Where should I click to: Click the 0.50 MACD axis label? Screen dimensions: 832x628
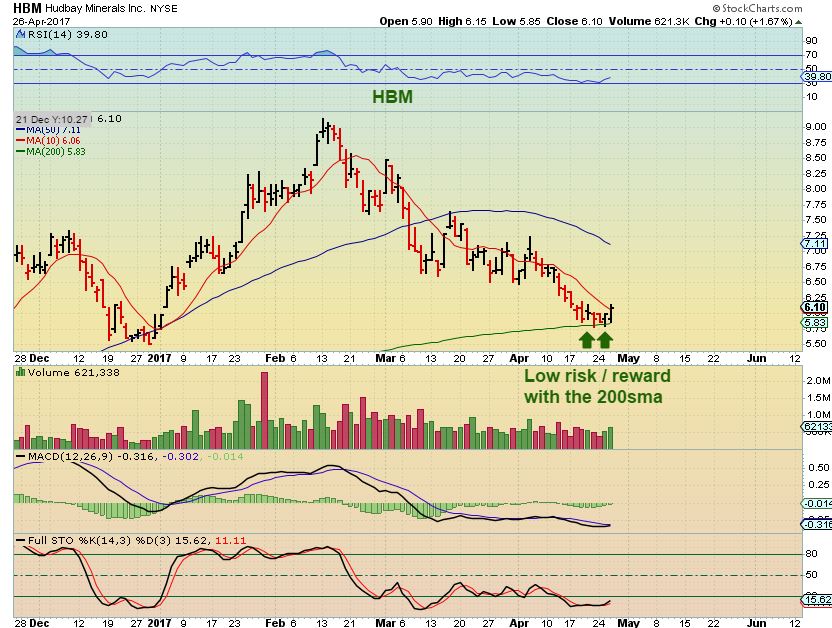(819, 467)
